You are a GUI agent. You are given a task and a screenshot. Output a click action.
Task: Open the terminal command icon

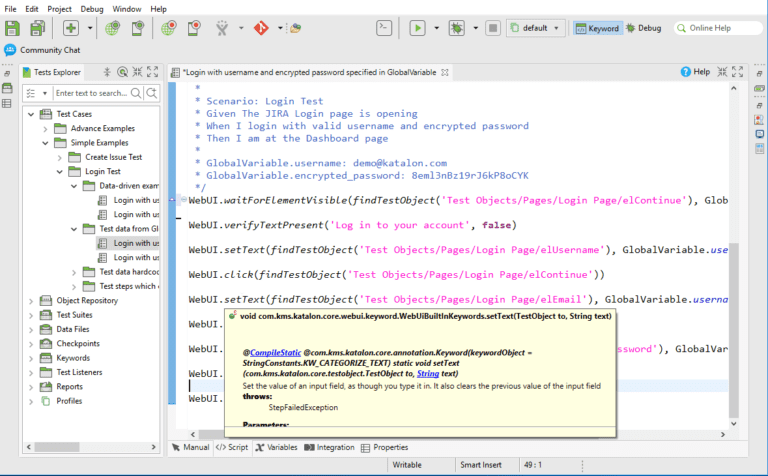pyautogui.click(x=383, y=28)
